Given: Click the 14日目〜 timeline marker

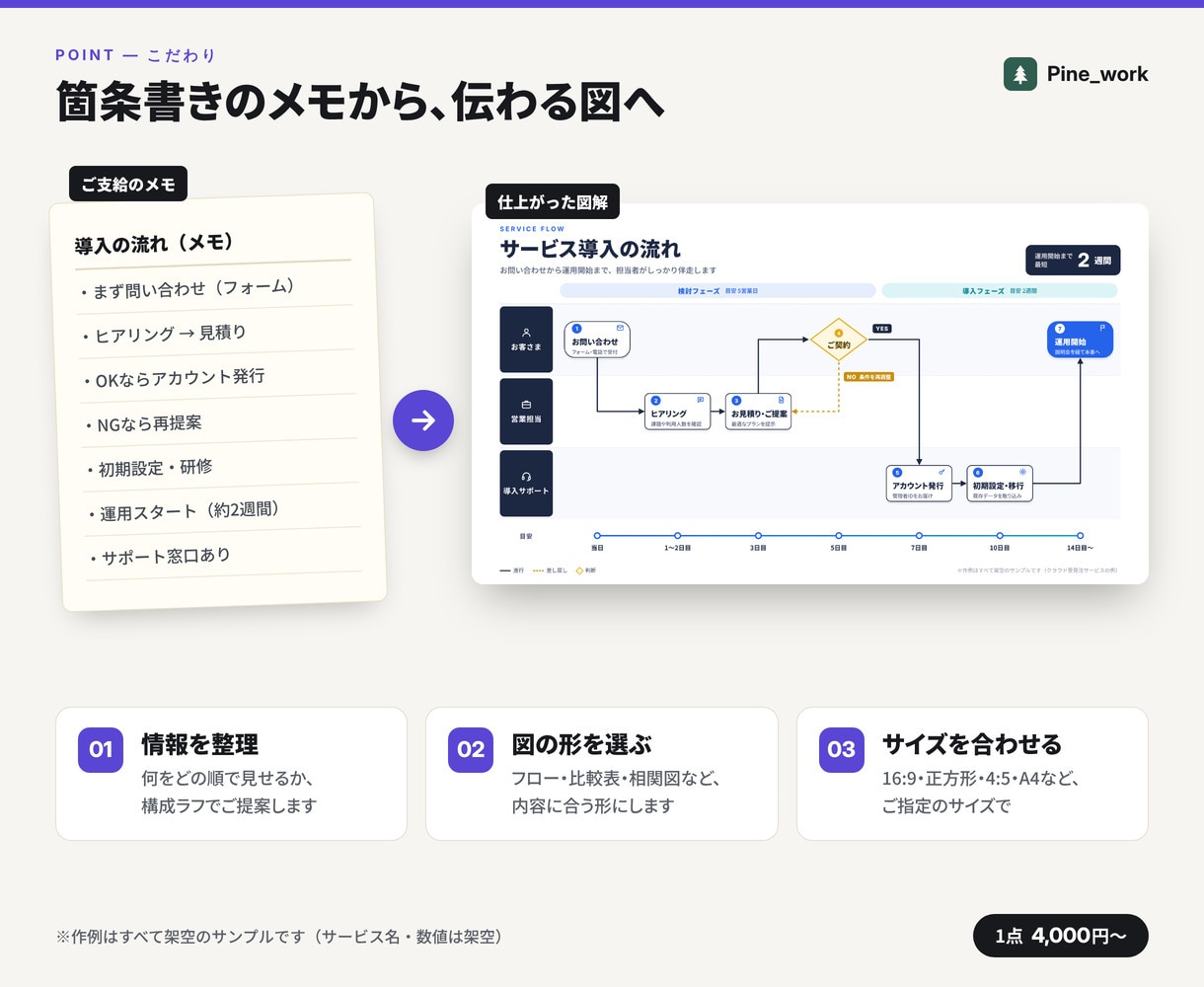Looking at the screenshot, I should tap(1080, 536).
